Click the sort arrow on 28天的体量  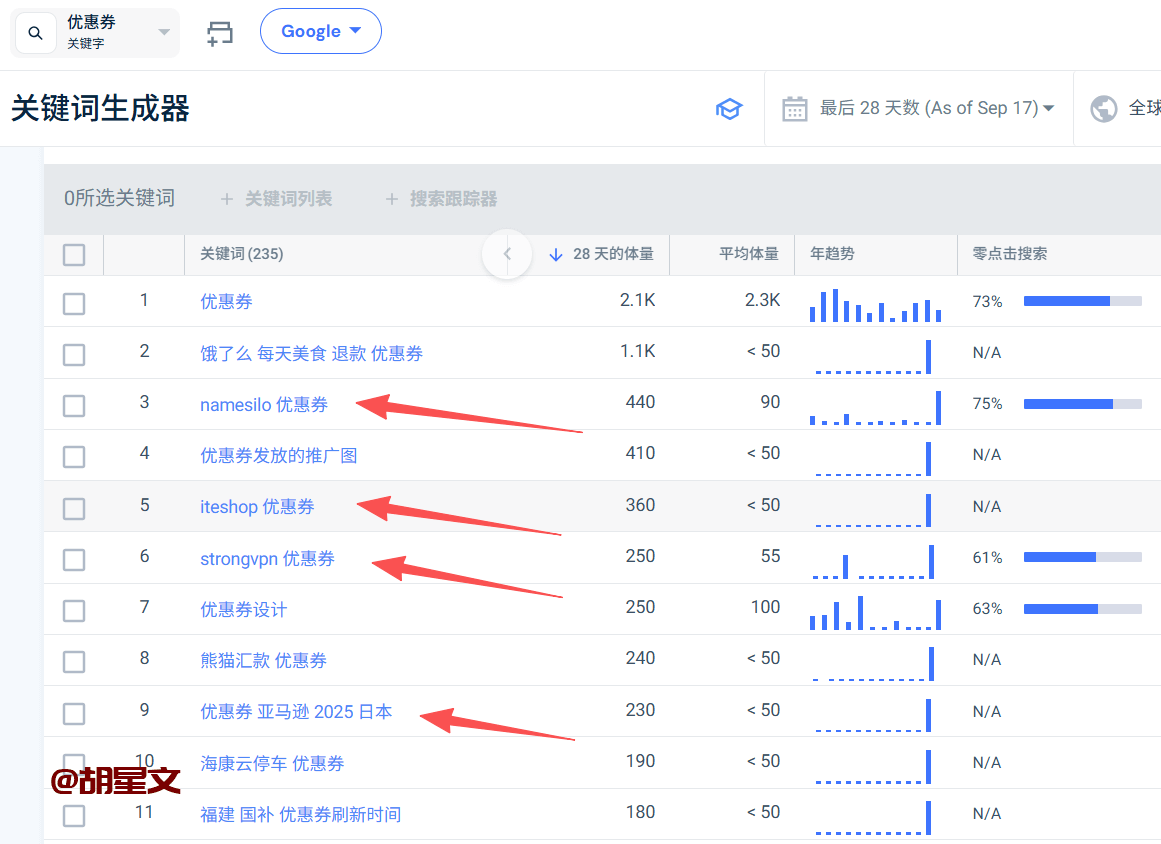[556, 255]
